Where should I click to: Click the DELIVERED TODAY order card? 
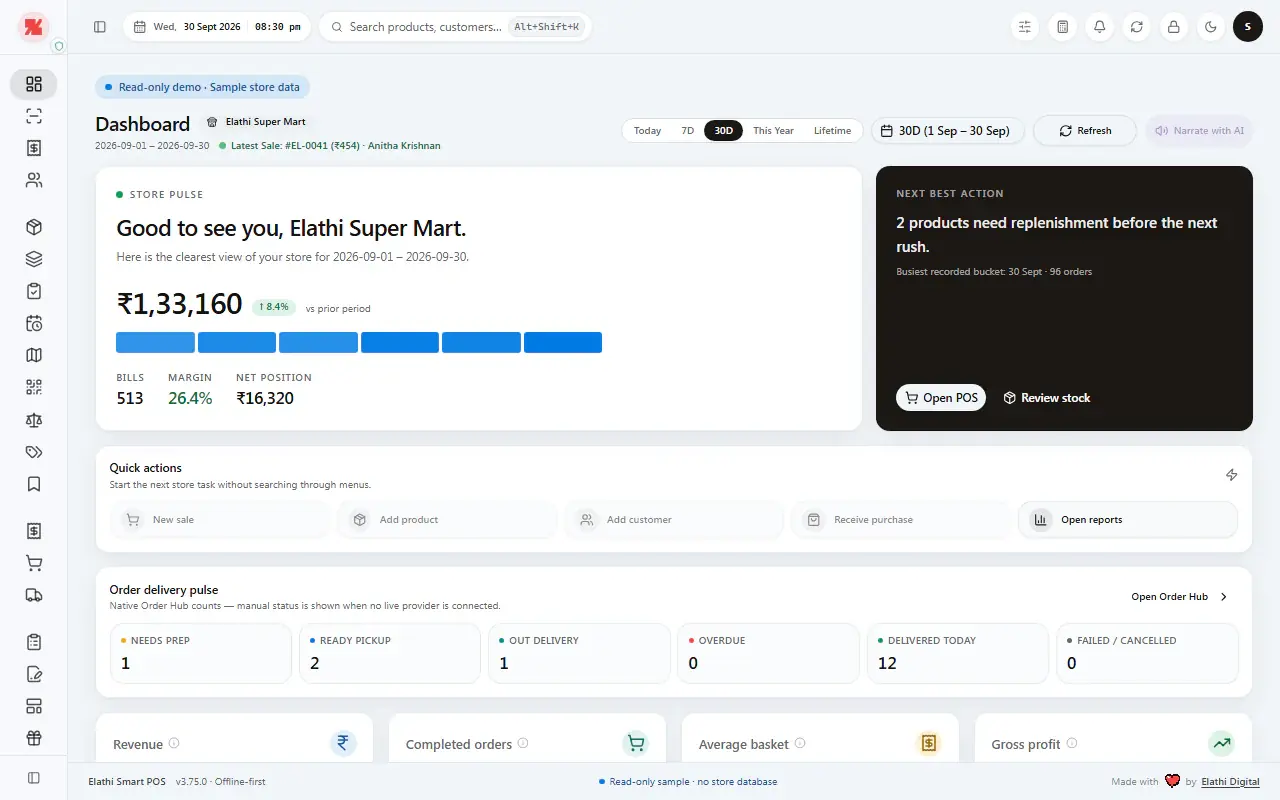pos(958,653)
